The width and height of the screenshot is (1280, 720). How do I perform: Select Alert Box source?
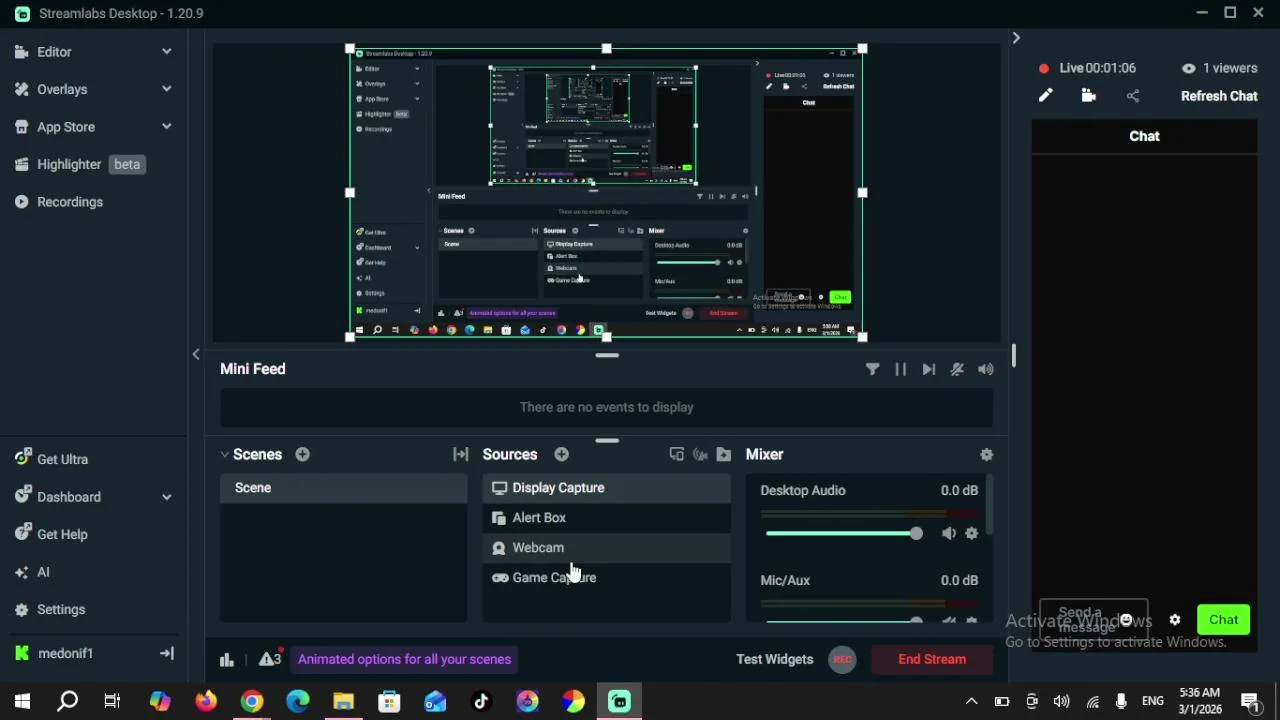click(607, 518)
